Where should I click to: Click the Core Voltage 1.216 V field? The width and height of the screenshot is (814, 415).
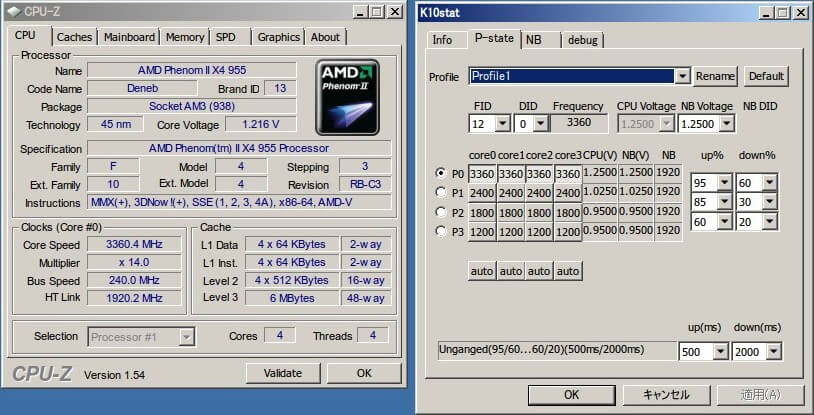(261, 124)
